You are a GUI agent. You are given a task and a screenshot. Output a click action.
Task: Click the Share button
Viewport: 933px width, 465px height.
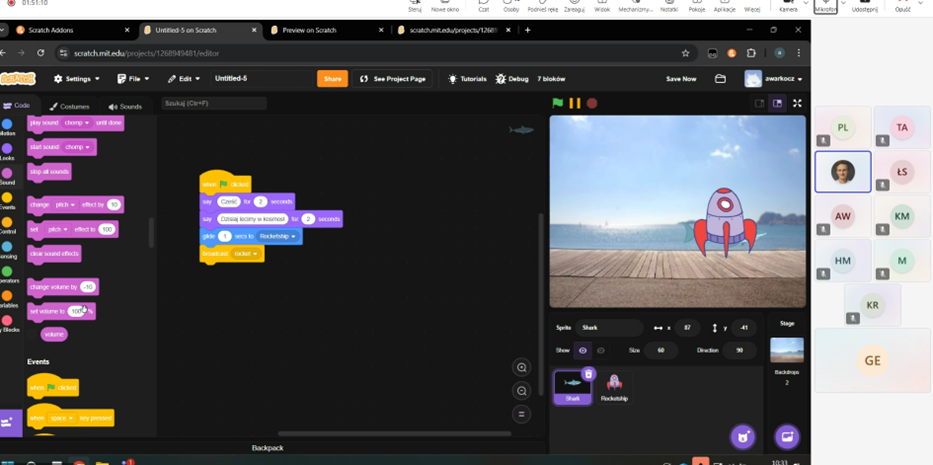[x=332, y=79]
